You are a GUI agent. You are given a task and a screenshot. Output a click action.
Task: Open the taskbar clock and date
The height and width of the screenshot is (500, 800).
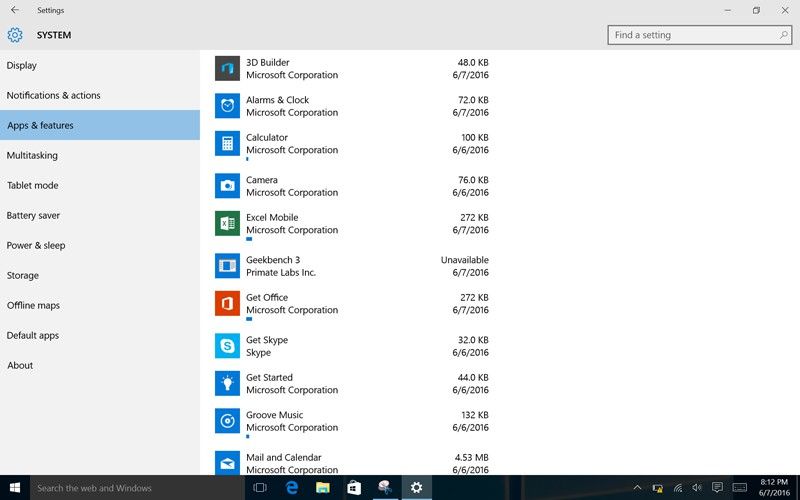774,488
